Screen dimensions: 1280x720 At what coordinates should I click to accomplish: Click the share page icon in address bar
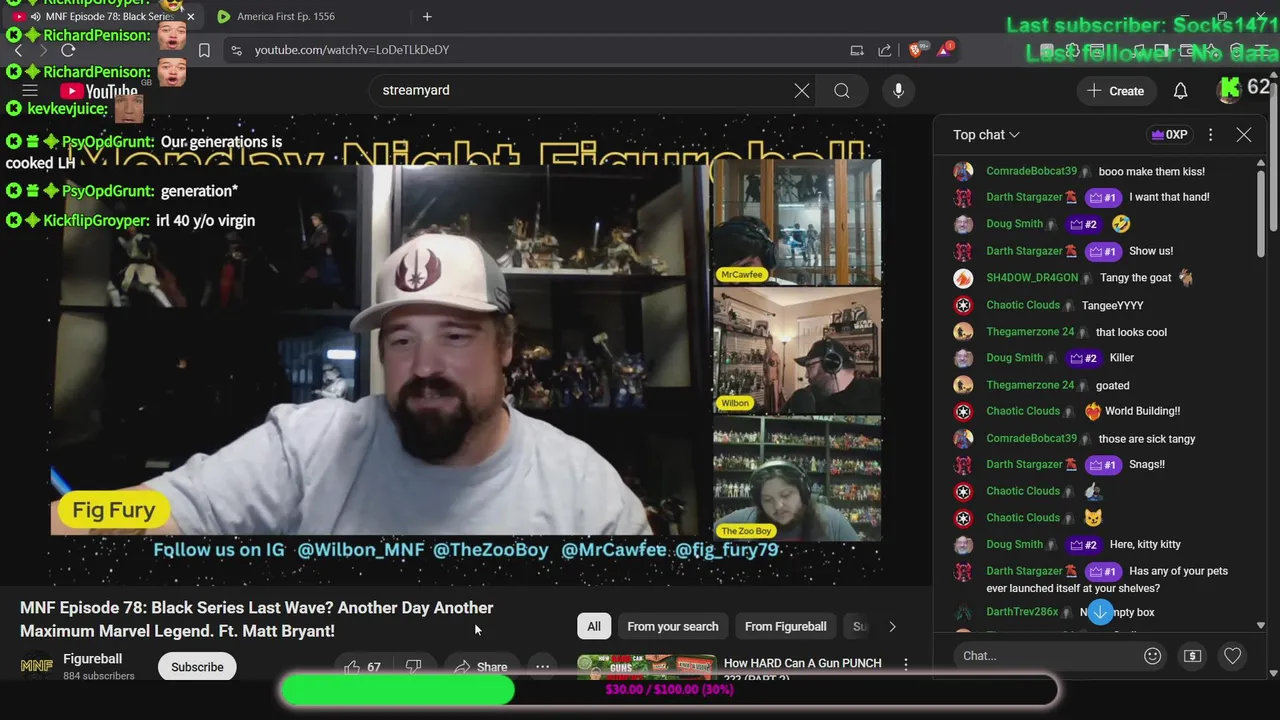[884, 50]
